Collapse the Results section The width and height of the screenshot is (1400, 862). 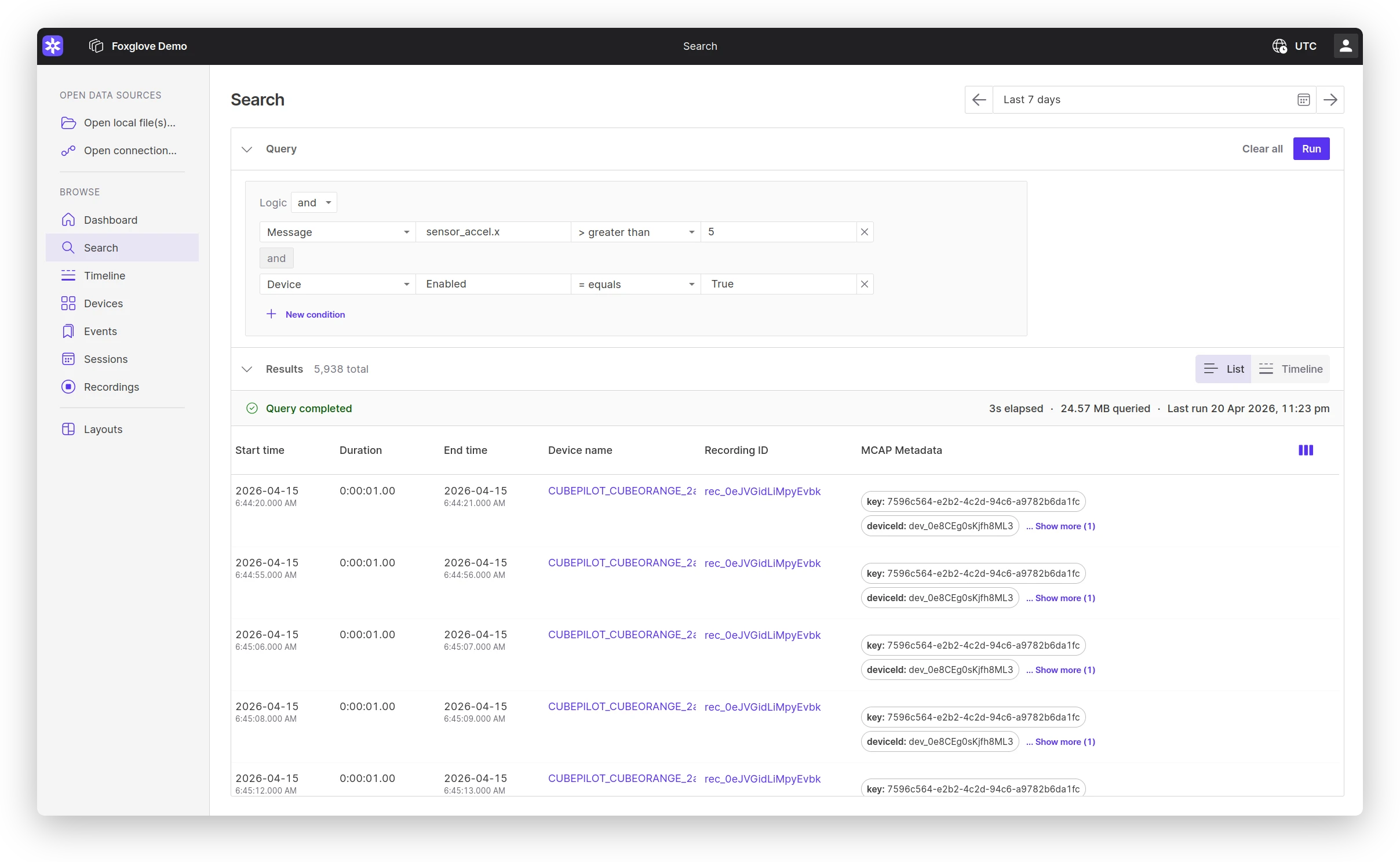tap(247, 369)
